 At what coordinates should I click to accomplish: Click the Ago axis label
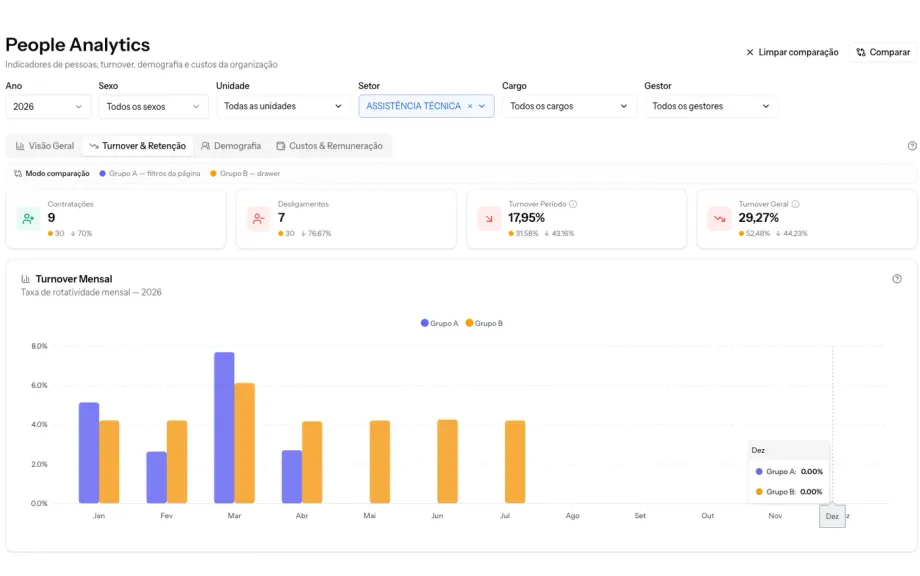[573, 516]
